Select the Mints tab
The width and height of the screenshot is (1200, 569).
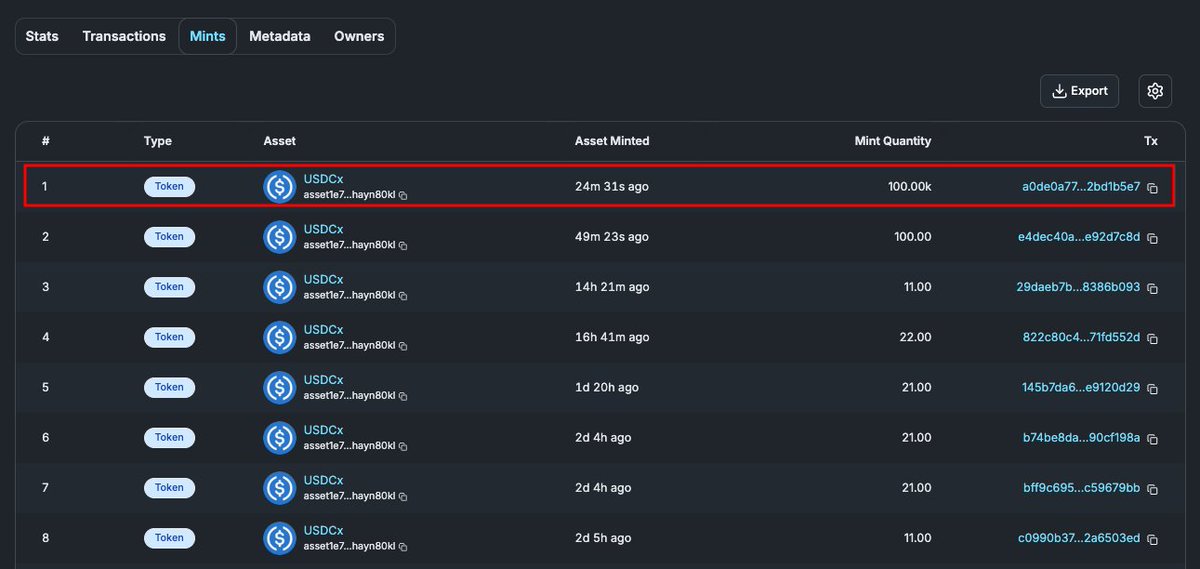207,36
